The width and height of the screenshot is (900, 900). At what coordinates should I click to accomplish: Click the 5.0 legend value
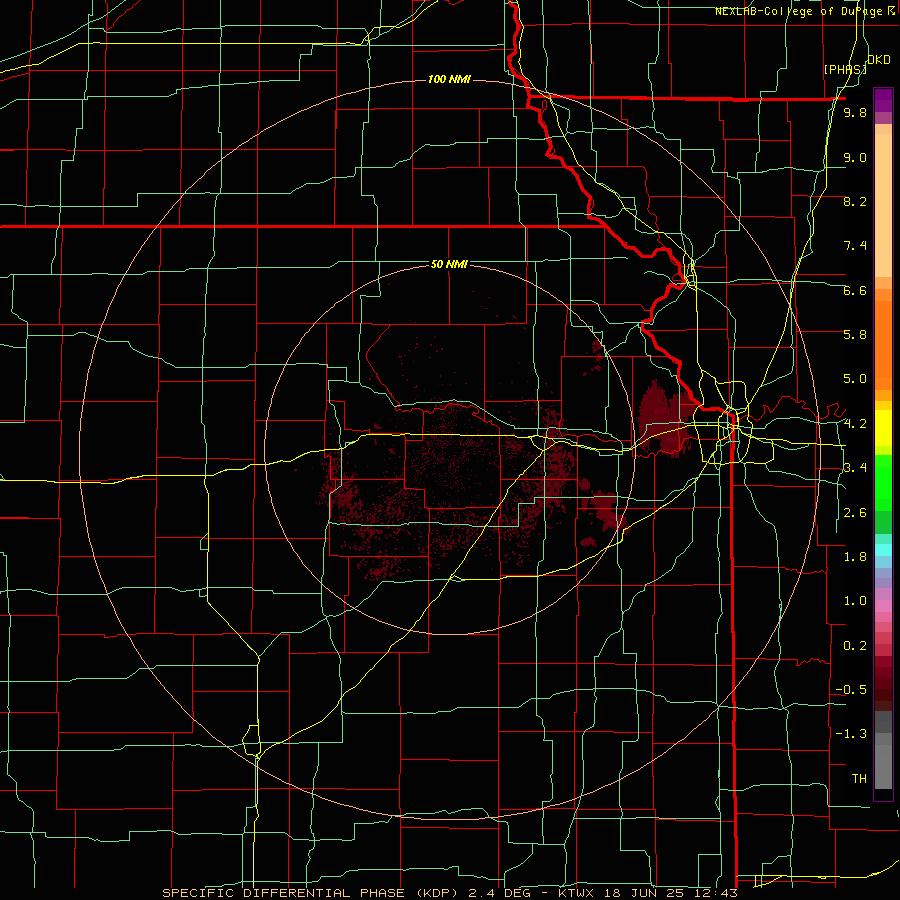pyautogui.click(x=855, y=379)
